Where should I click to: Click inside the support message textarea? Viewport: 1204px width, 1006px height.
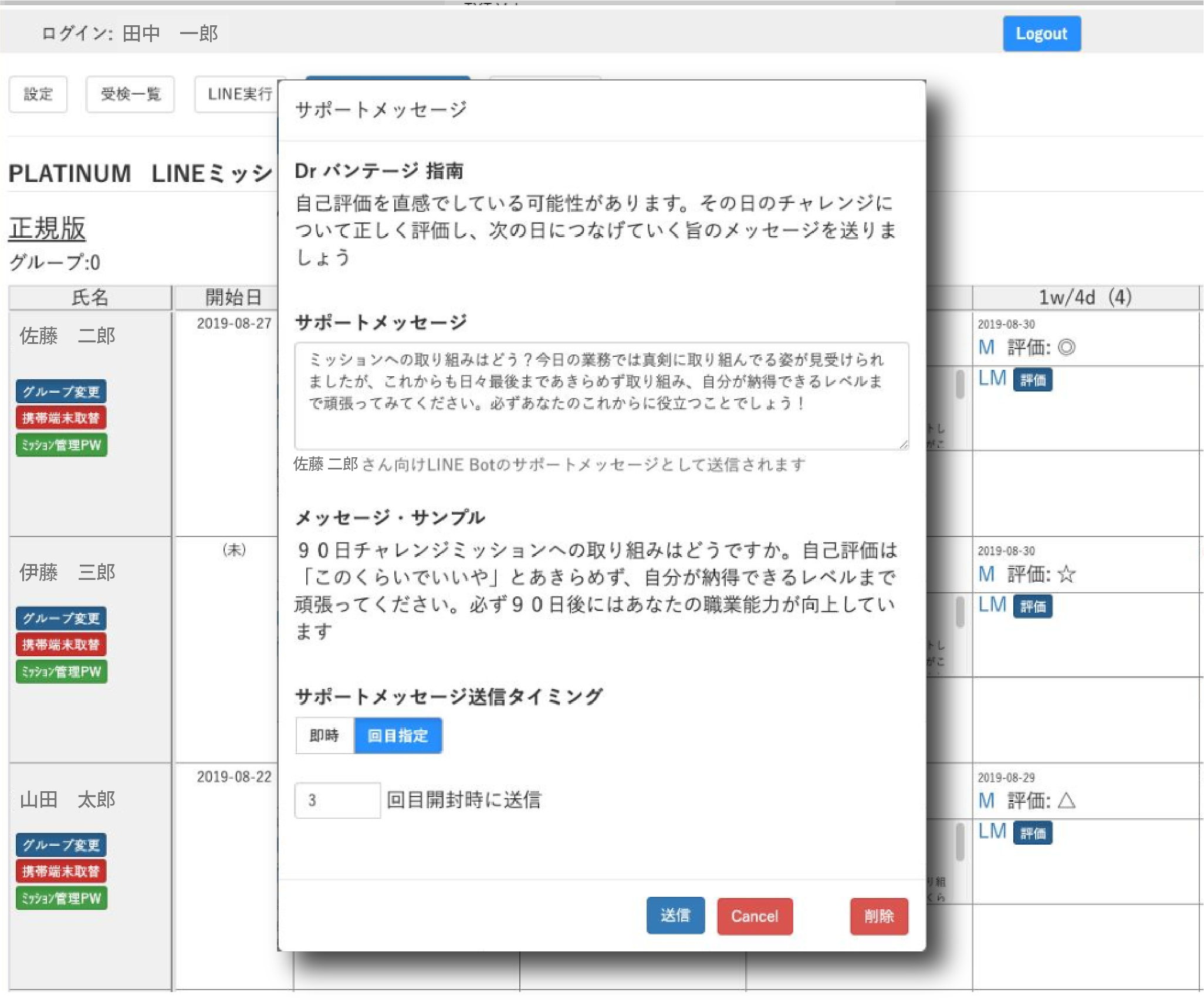(x=601, y=396)
